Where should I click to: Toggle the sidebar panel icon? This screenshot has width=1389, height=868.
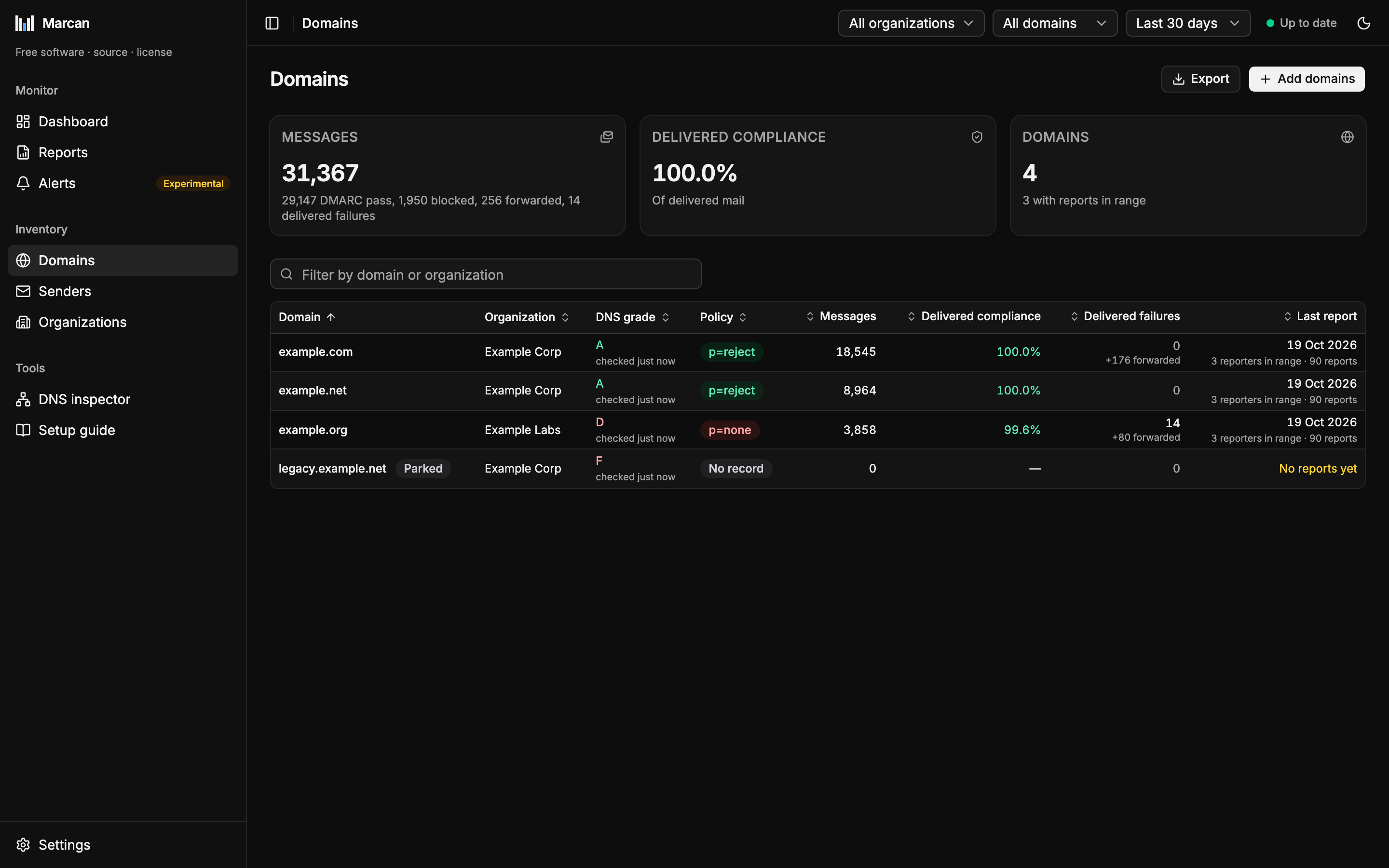[x=272, y=23]
